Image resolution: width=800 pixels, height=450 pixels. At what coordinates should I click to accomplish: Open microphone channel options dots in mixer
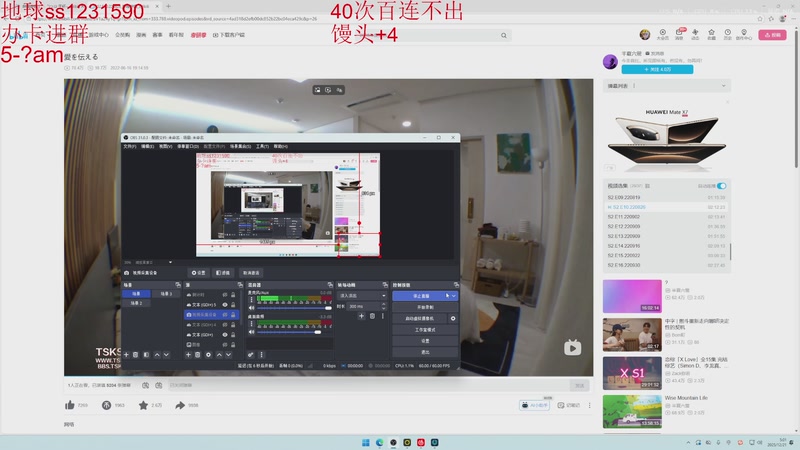pos(251,299)
